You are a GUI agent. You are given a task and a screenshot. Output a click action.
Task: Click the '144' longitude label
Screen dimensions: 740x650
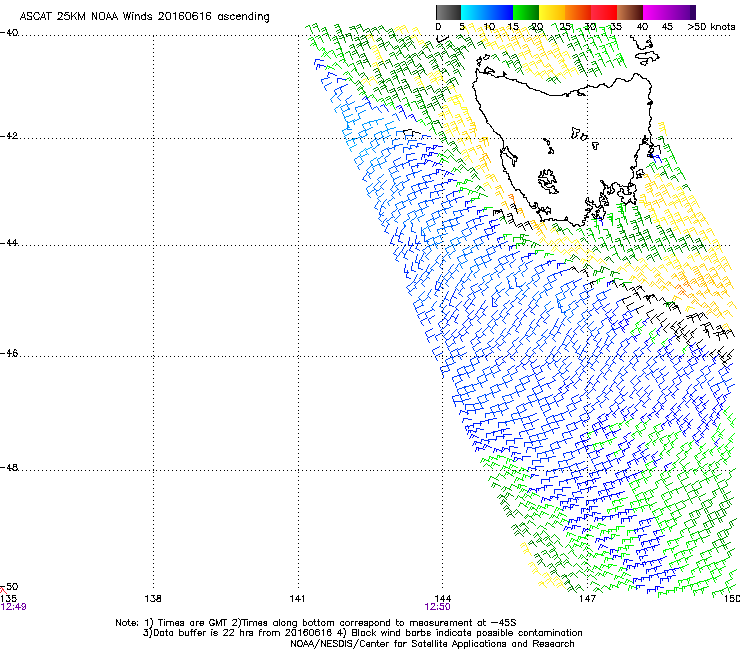(x=443, y=599)
